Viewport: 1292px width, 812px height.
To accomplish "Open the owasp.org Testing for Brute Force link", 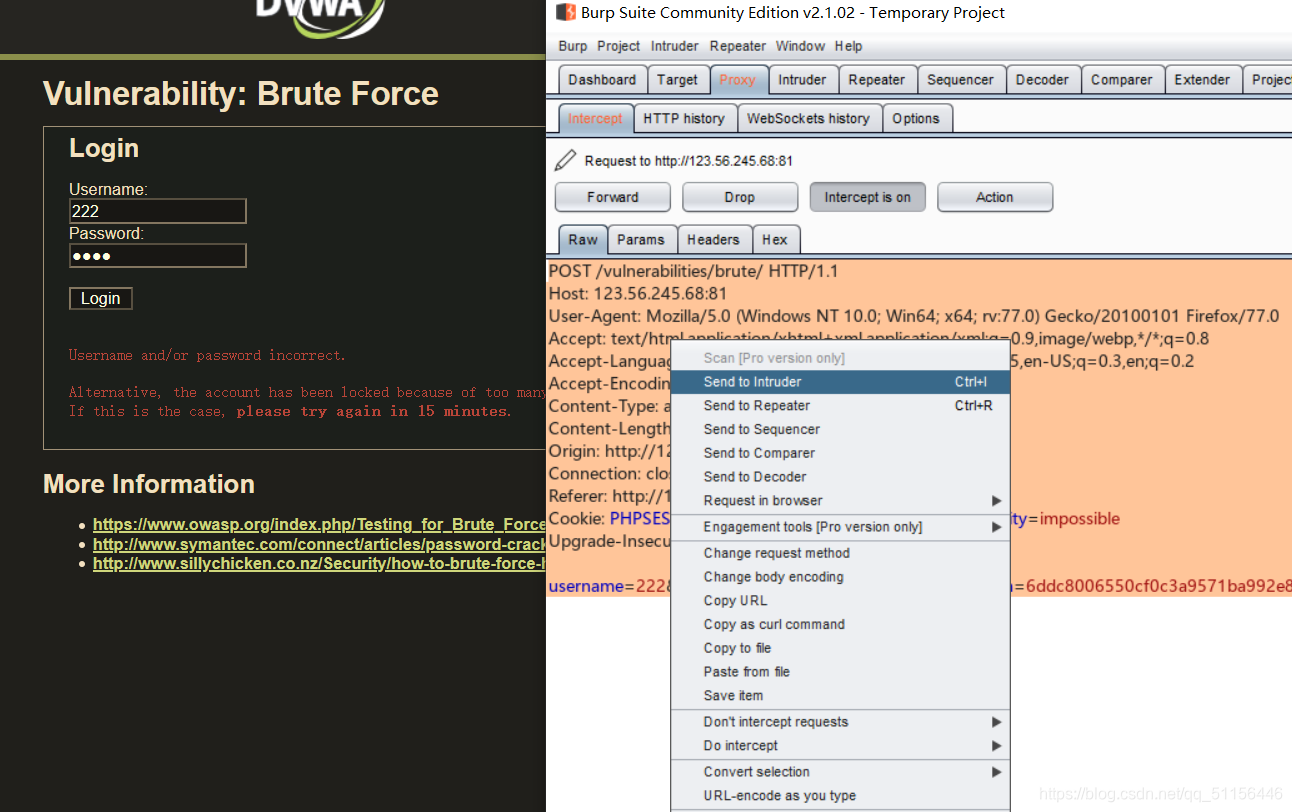I will (319, 524).
